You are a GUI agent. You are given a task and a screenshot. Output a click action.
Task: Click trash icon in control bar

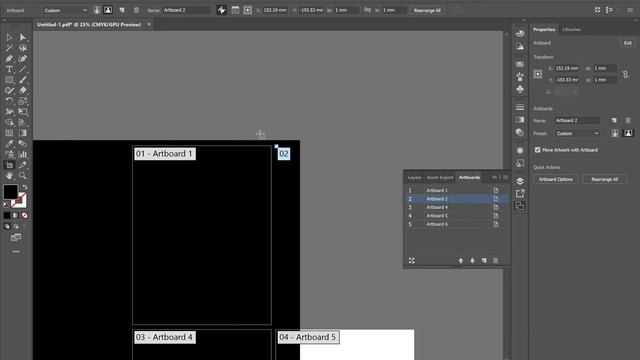(136, 10)
